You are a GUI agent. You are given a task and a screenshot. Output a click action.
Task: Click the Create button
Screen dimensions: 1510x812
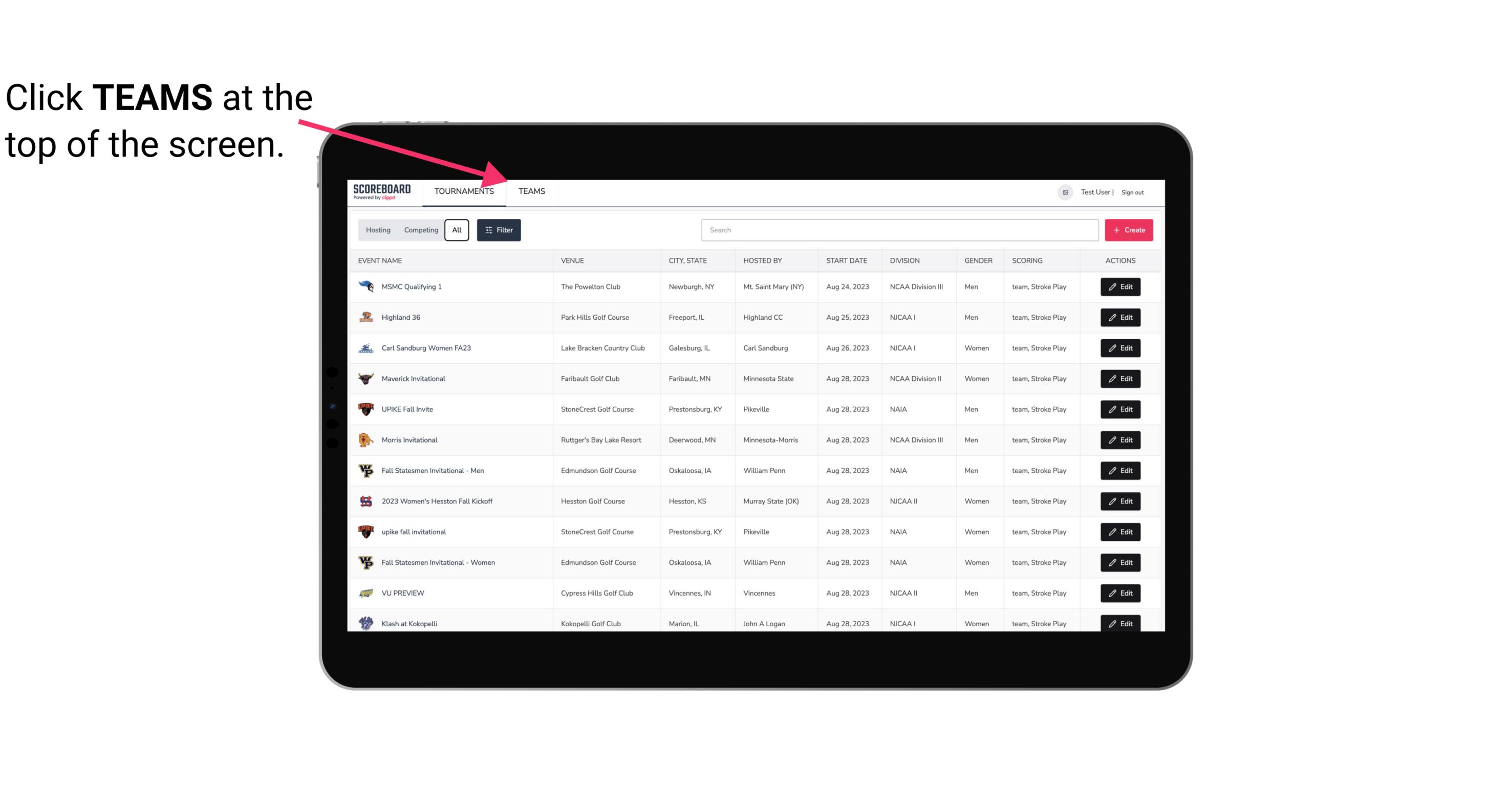pos(1129,229)
